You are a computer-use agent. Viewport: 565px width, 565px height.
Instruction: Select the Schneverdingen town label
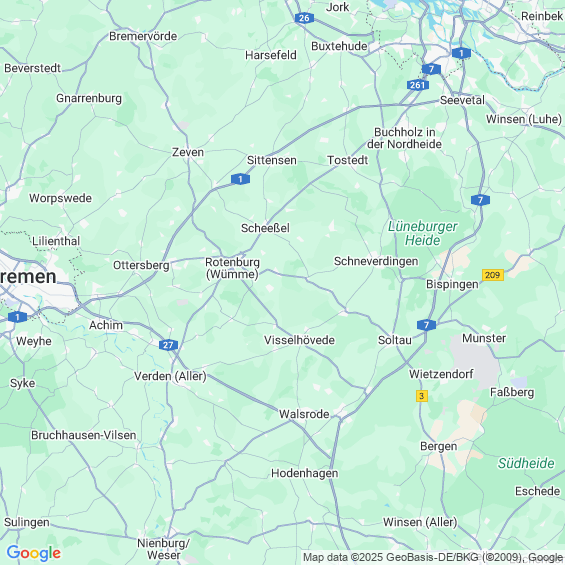(x=376, y=262)
